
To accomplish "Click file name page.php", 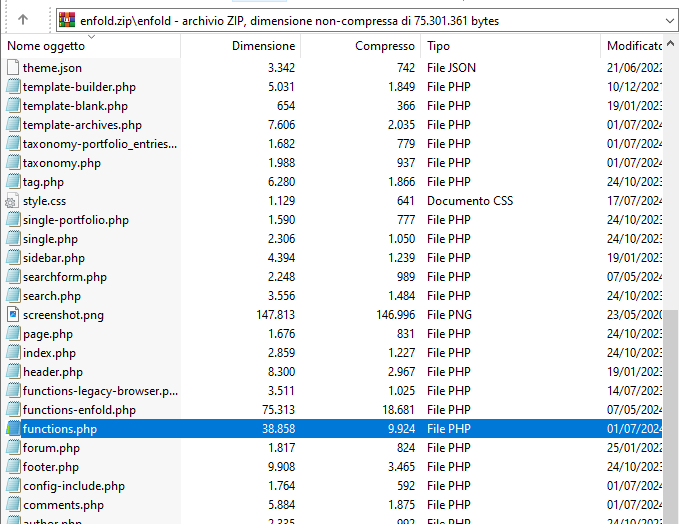I will pyautogui.click(x=48, y=334).
